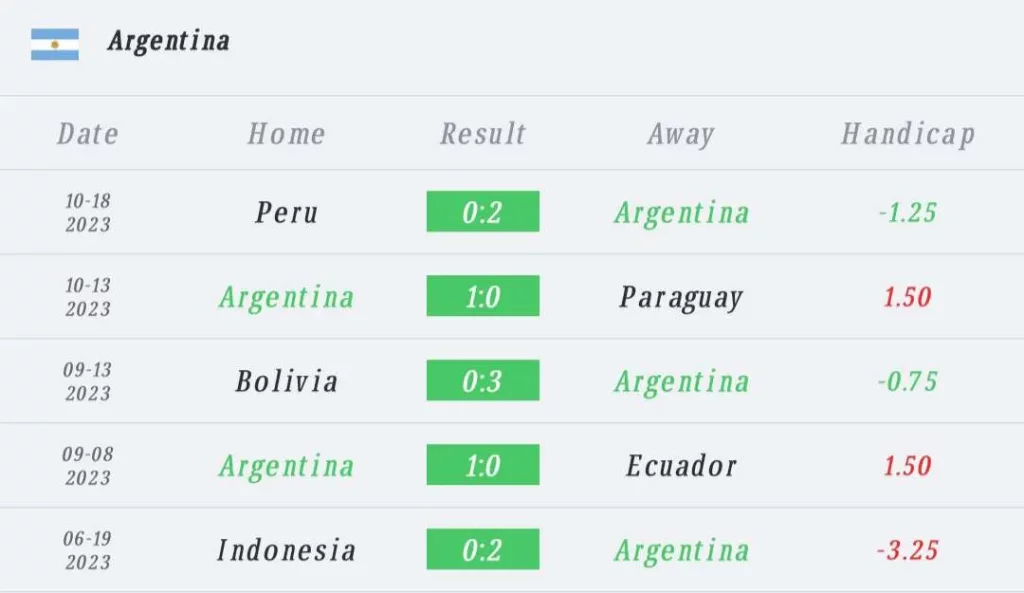Click the 06-19 2023 match date
The image size is (1024, 593).
coord(88,550)
